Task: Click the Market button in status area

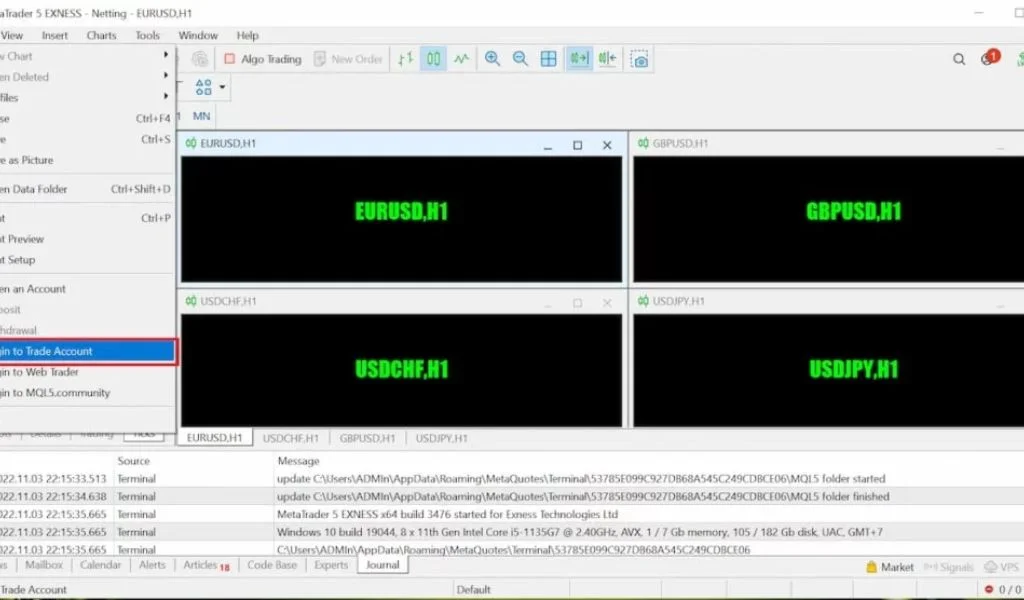Action: [x=889, y=567]
